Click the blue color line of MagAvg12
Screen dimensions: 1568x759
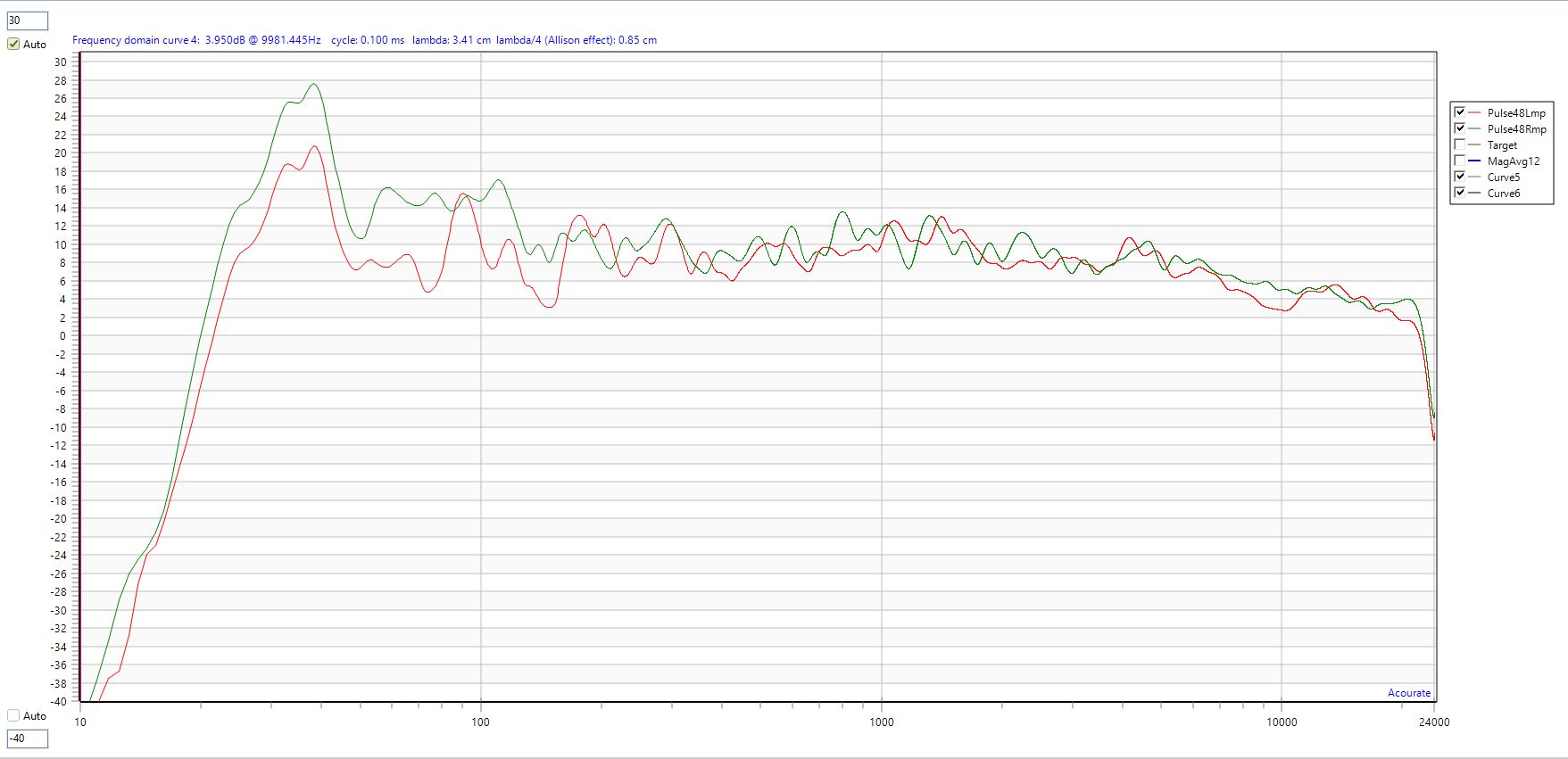coord(1474,161)
